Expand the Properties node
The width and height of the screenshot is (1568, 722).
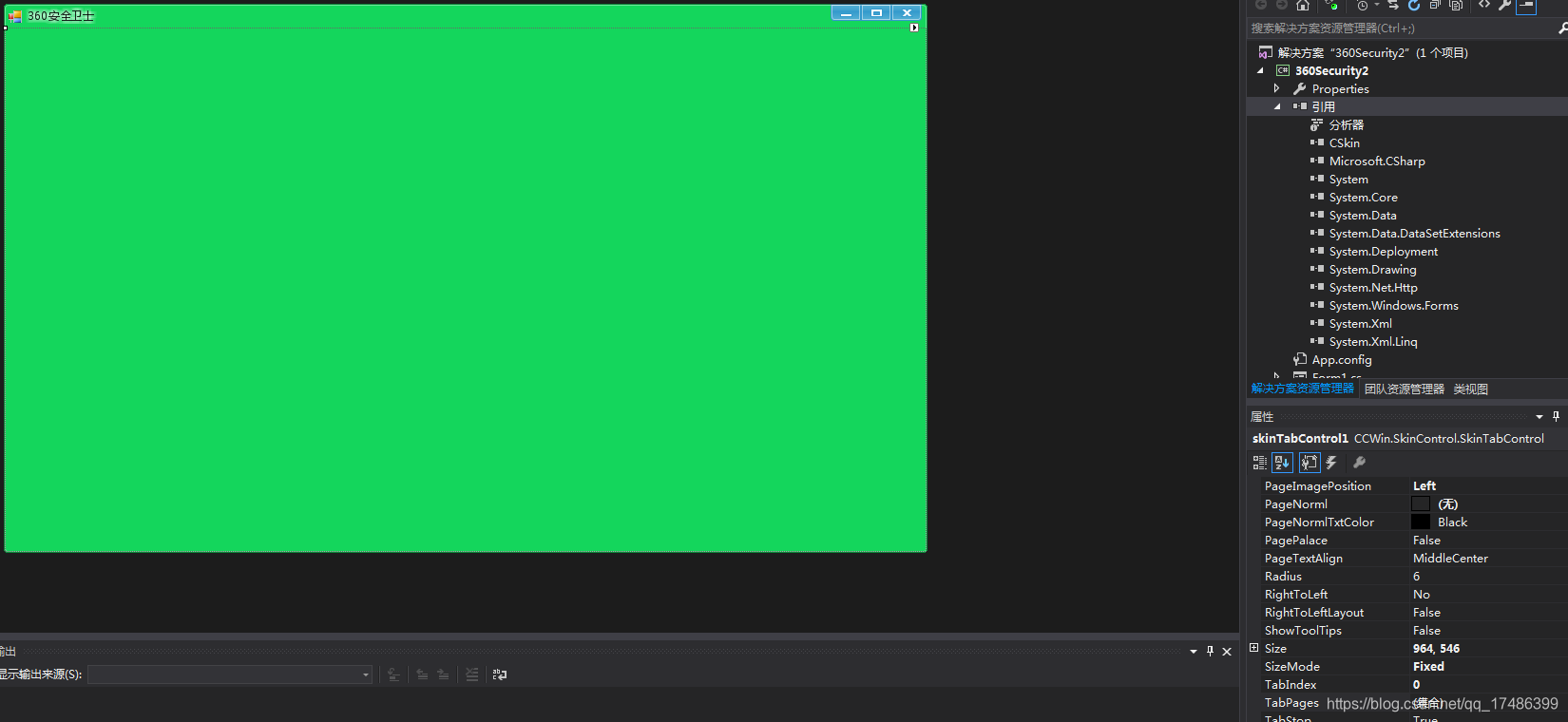[x=1277, y=89]
